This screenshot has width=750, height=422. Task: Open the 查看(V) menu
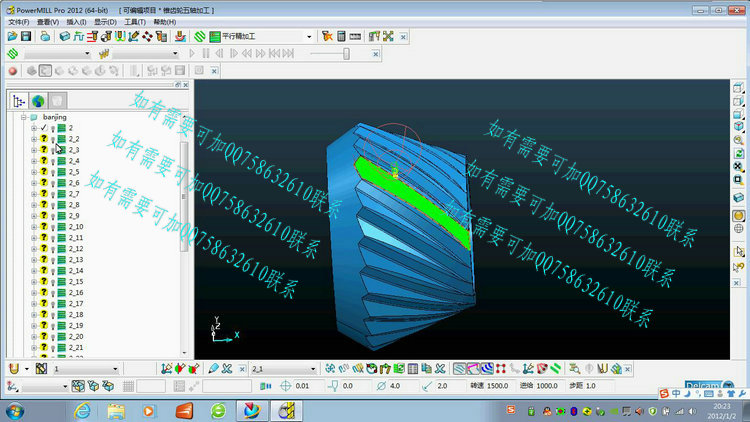pyautogui.click(x=48, y=22)
